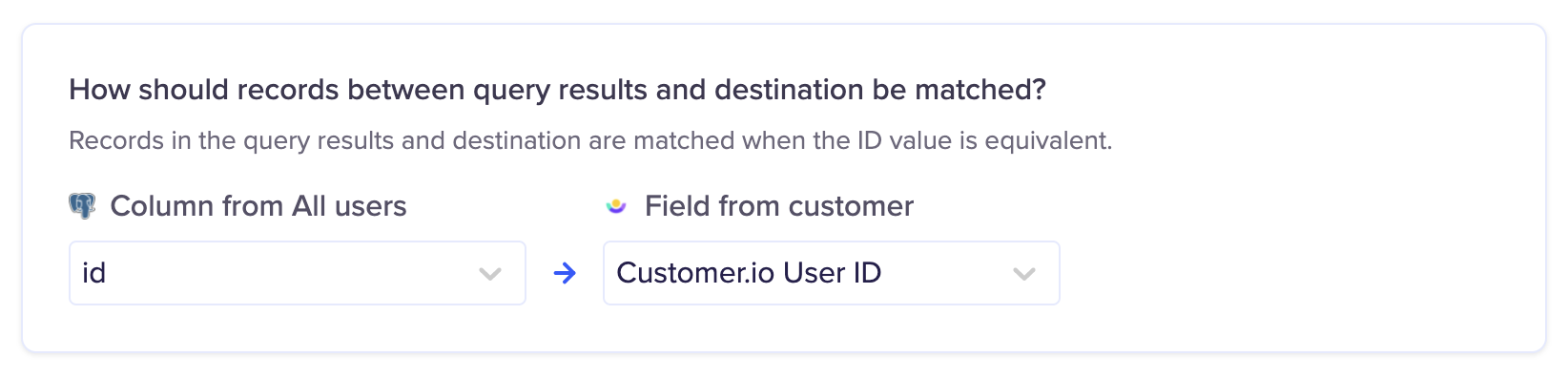Expand chevron on the id select box
Screen dimensions: 1568x378
pyautogui.click(x=490, y=274)
